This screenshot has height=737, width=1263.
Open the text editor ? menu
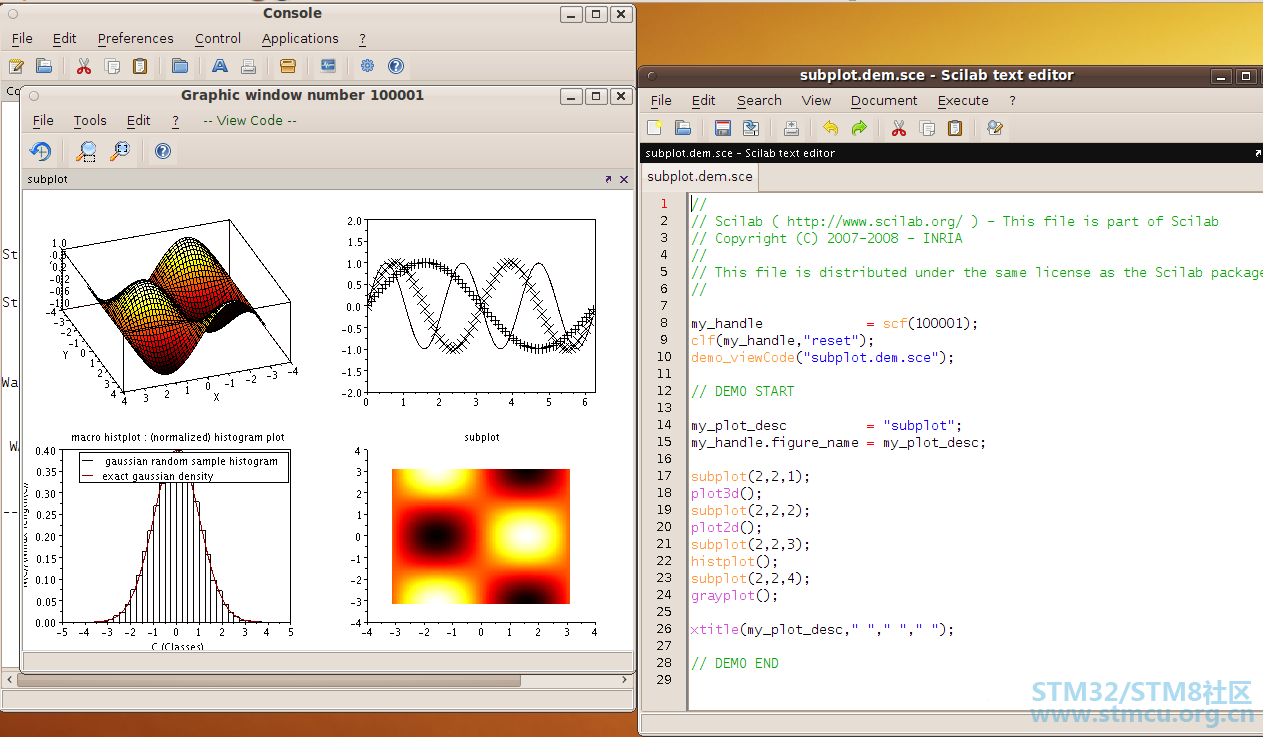(1012, 100)
